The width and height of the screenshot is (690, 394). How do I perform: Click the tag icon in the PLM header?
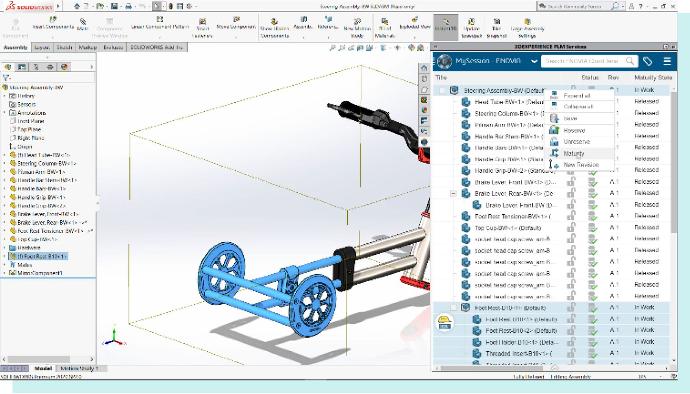(x=647, y=61)
